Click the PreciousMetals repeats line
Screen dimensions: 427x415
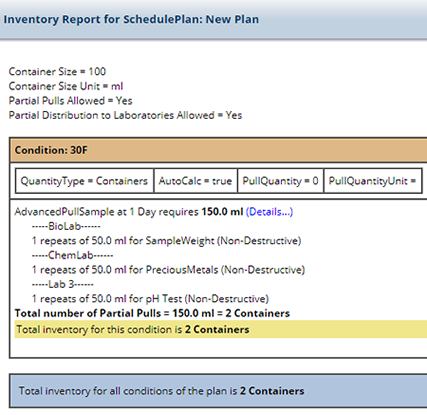click(x=168, y=270)
